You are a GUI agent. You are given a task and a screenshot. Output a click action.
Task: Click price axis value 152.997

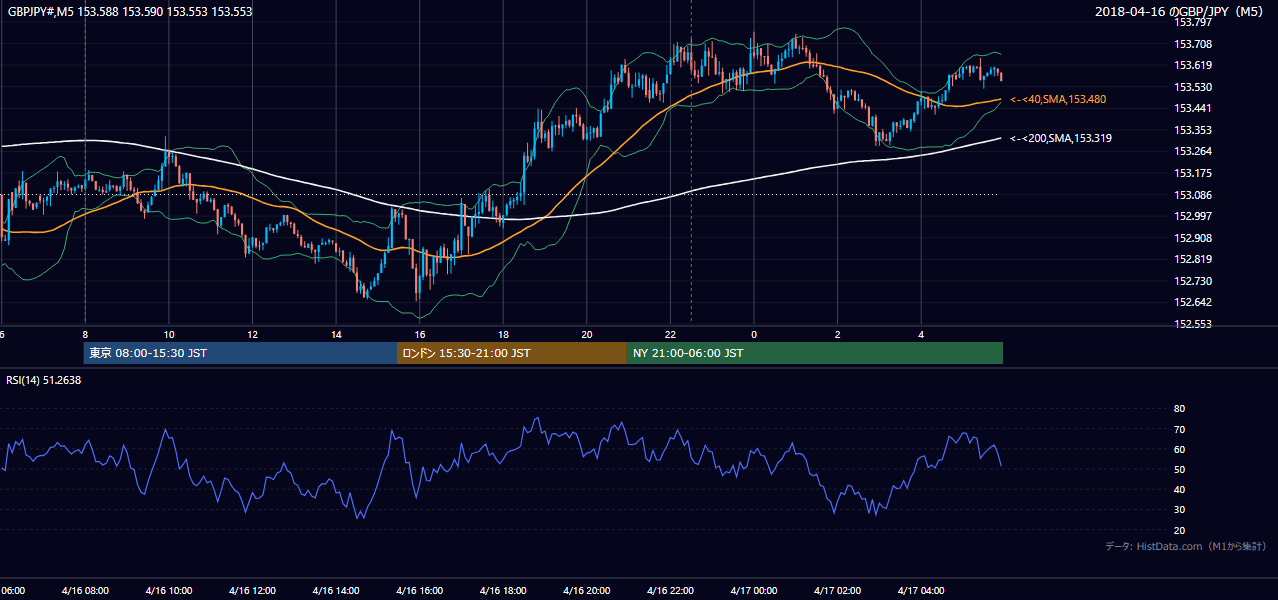(1192, 216)
